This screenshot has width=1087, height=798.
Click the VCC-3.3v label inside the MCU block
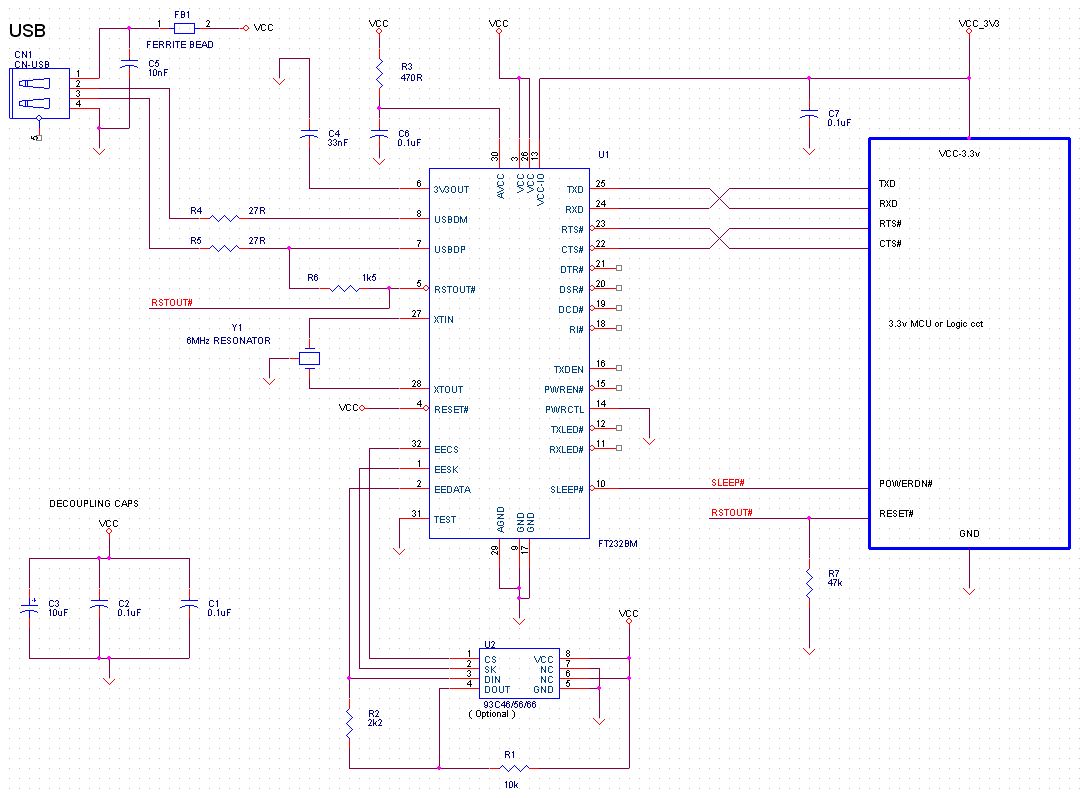[959, 153]
